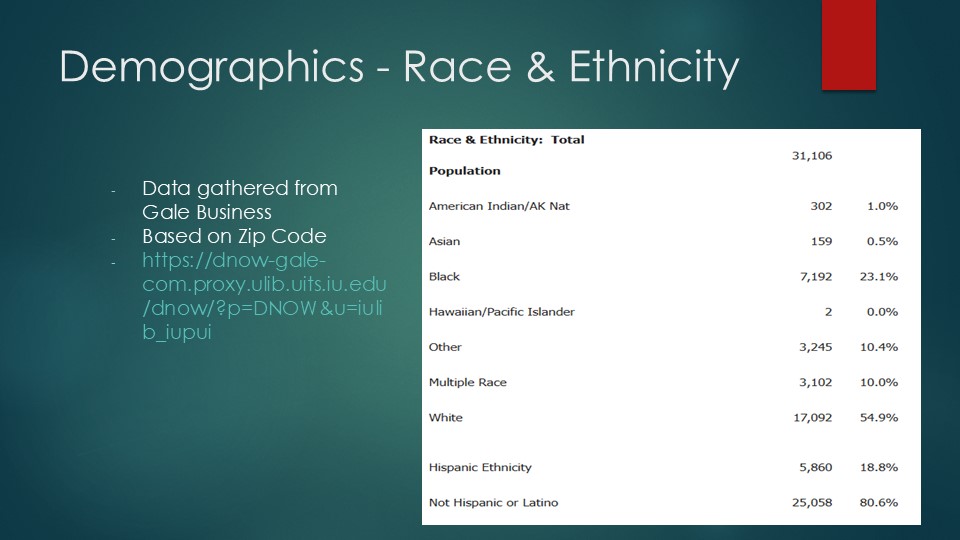Select the Hispanic Ethnicity row label
Viewport: 960px width, 540px height.
coord(480,467)
